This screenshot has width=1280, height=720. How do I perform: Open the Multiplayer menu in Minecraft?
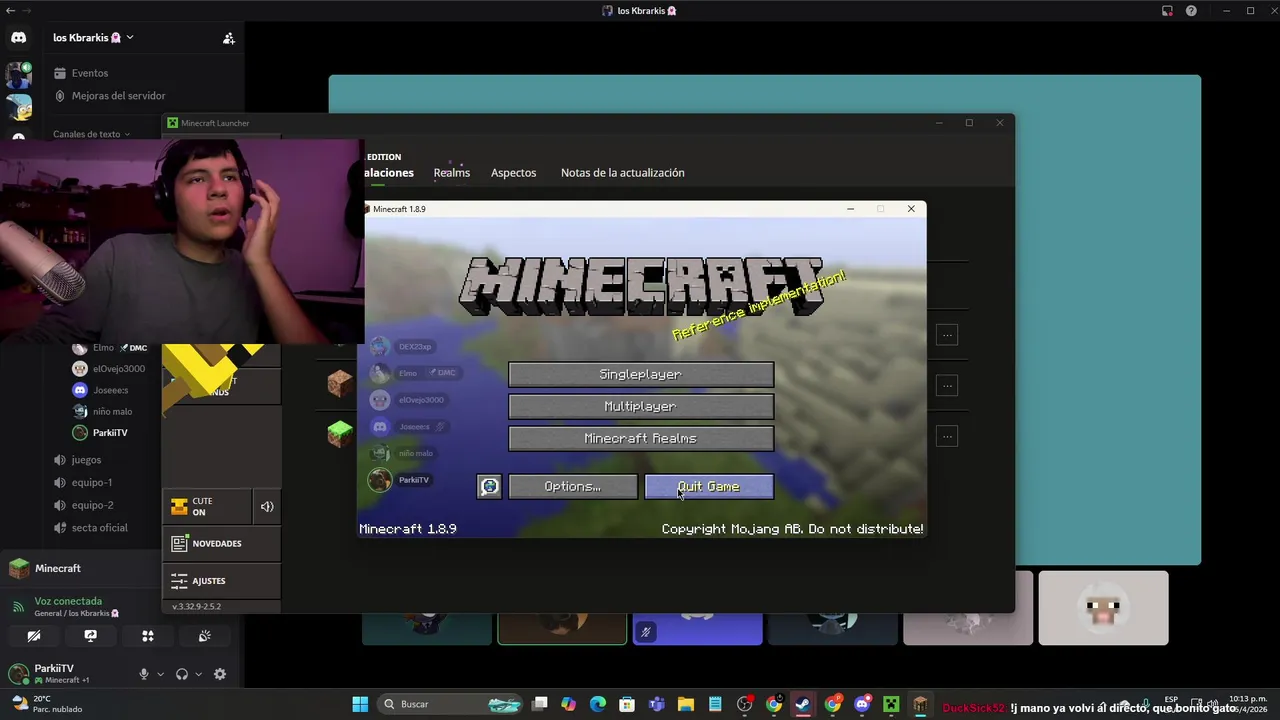pos(640,406)
